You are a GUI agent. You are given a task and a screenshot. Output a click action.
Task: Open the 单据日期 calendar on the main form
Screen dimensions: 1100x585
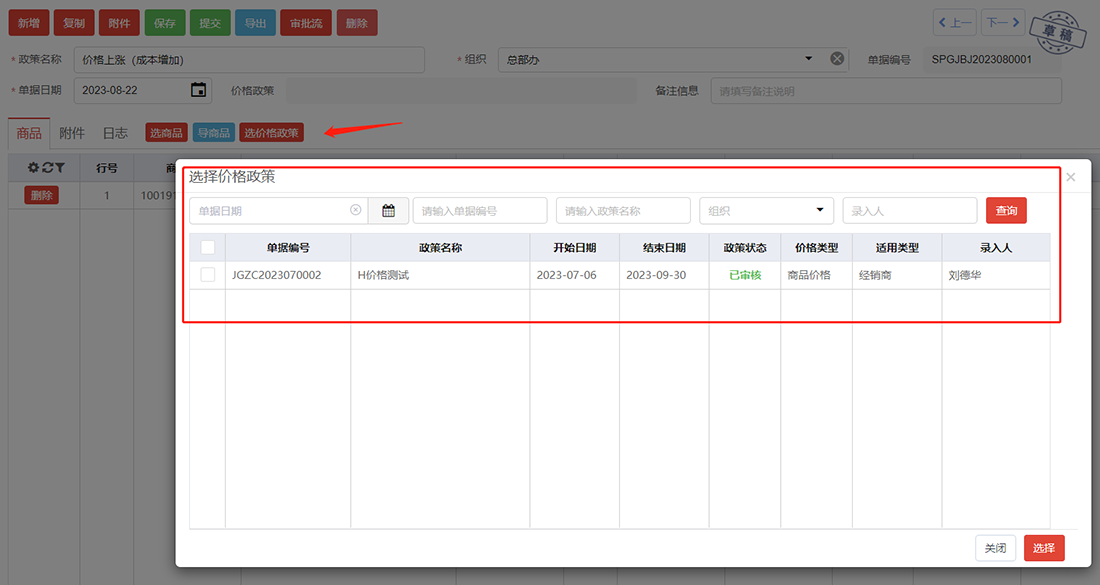click(199, 90)
